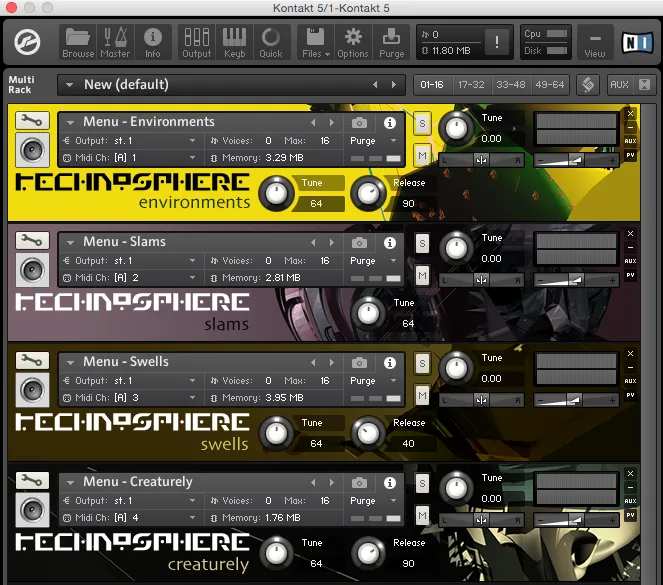Click Max voices value 16 of Menu - Creaturely
Screen dimensions: 663x585
325,500
